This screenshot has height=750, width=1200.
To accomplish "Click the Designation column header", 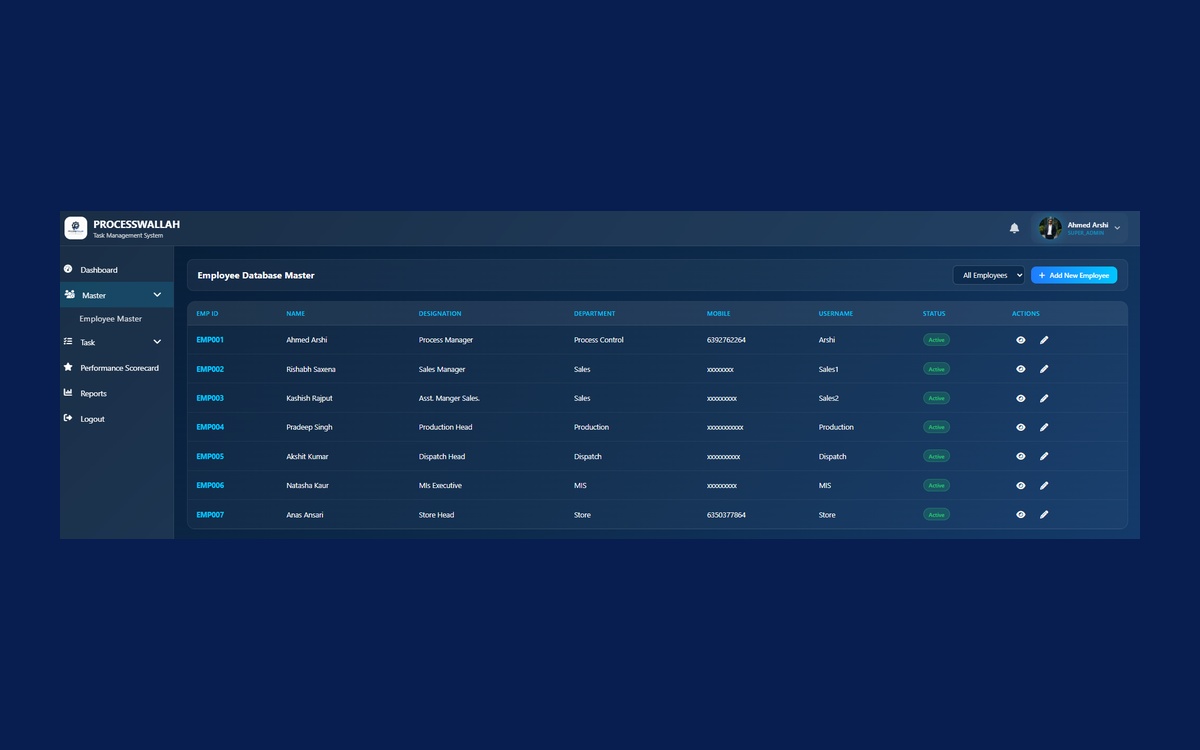I will coord(440,314).
